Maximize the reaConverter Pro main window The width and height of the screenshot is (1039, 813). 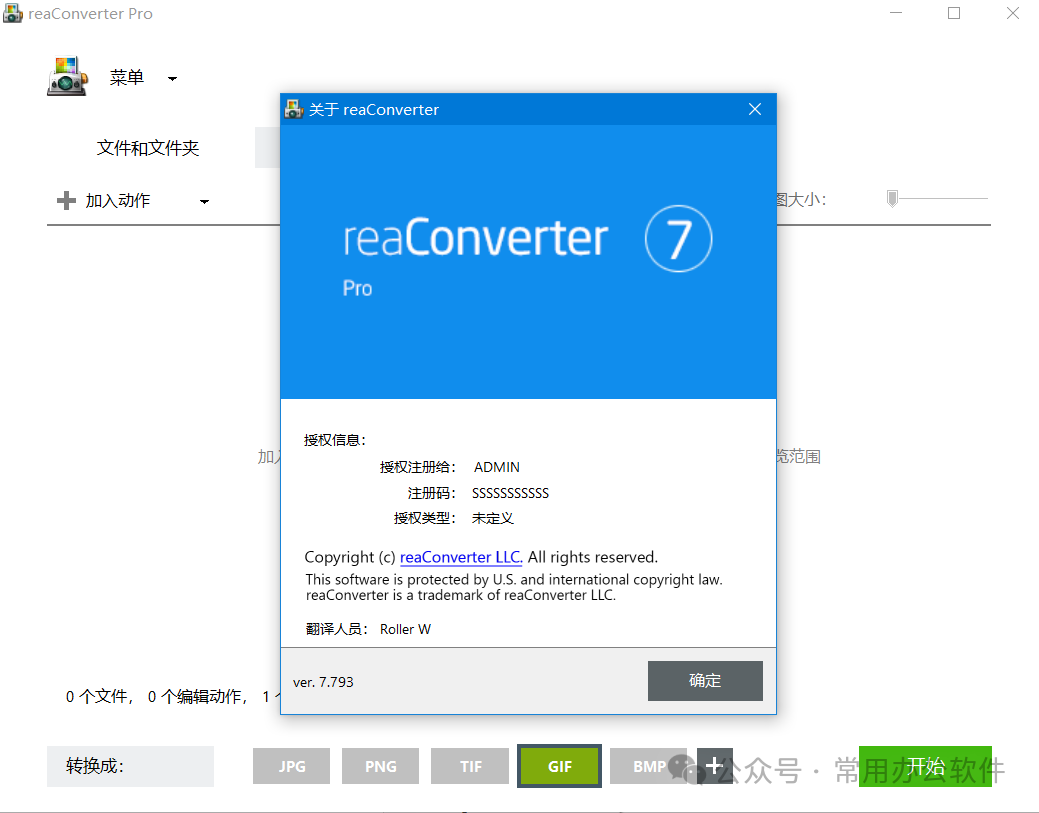point(954,14)
